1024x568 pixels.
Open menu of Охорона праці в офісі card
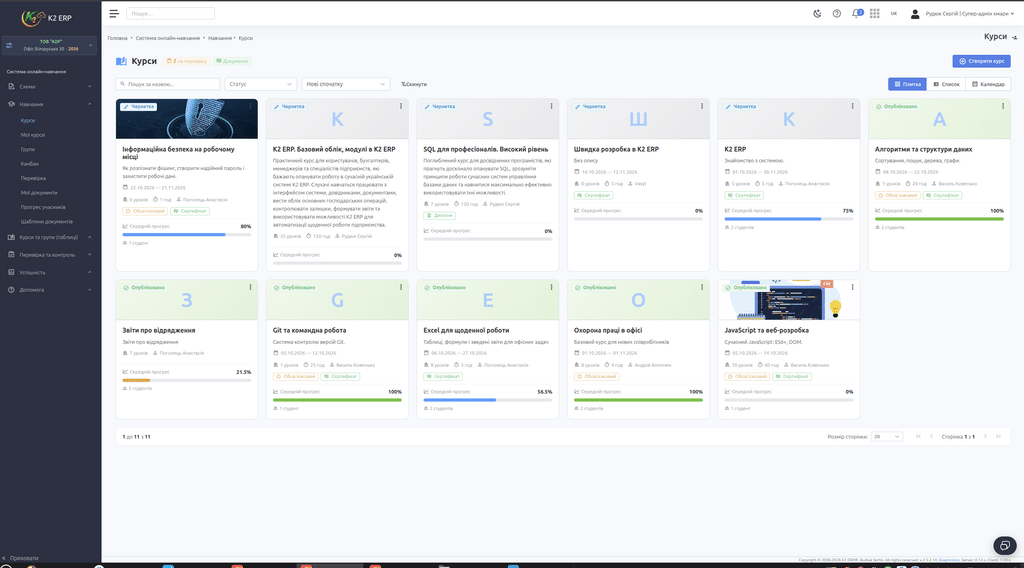pos(702,287)
